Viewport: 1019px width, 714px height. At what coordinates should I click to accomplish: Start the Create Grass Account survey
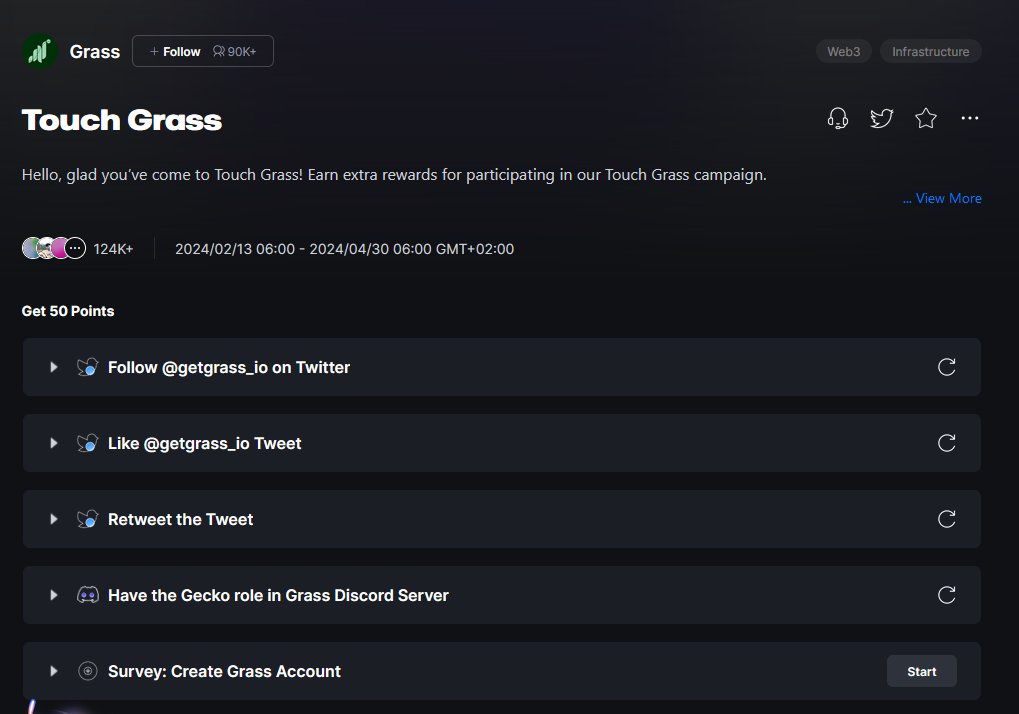(922, 671)
